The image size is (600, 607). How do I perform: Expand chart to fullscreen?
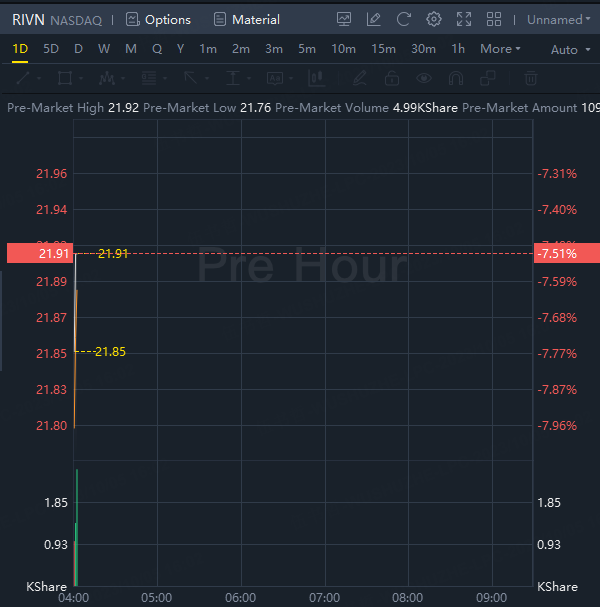coord(464,19)
